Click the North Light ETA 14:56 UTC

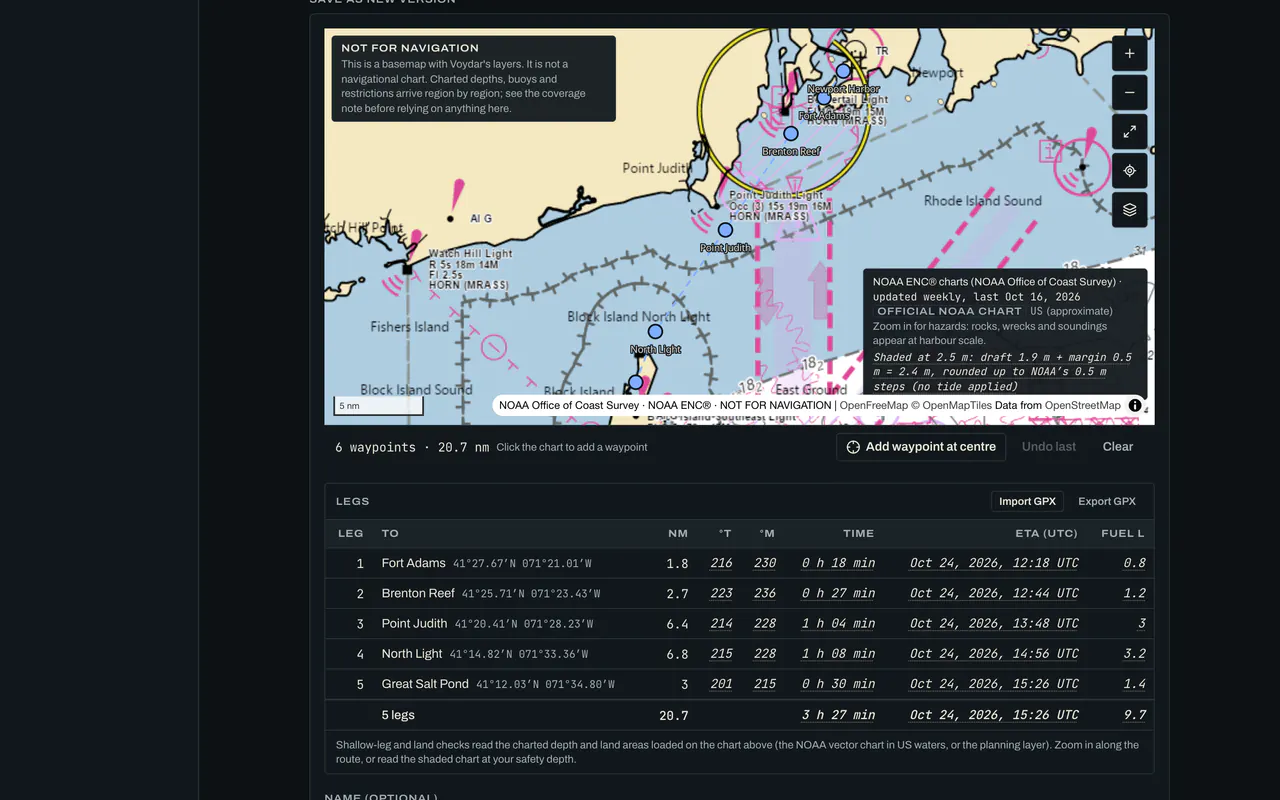(994, 654)
